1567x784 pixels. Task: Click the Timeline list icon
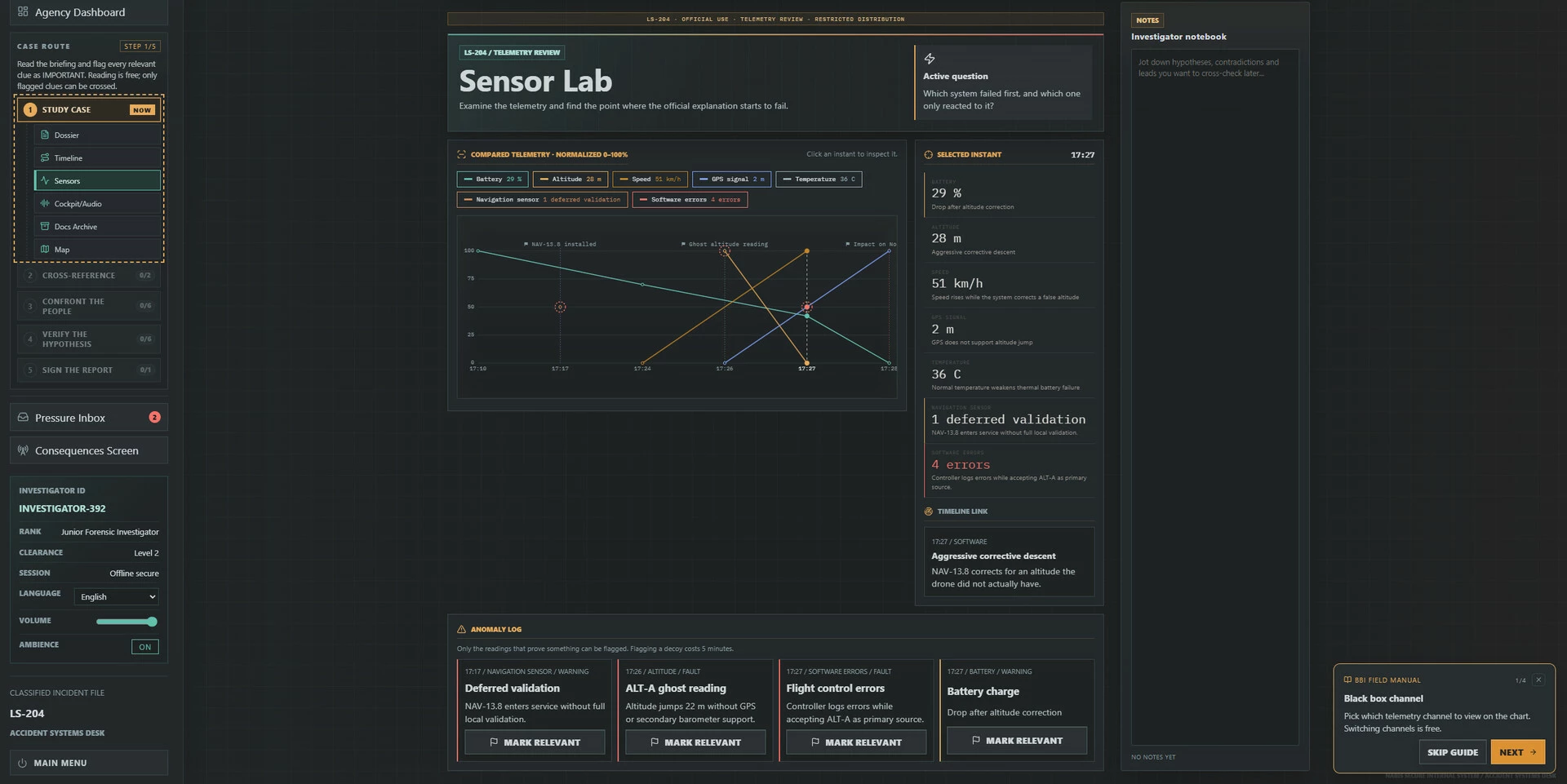[x=45, y=157]
